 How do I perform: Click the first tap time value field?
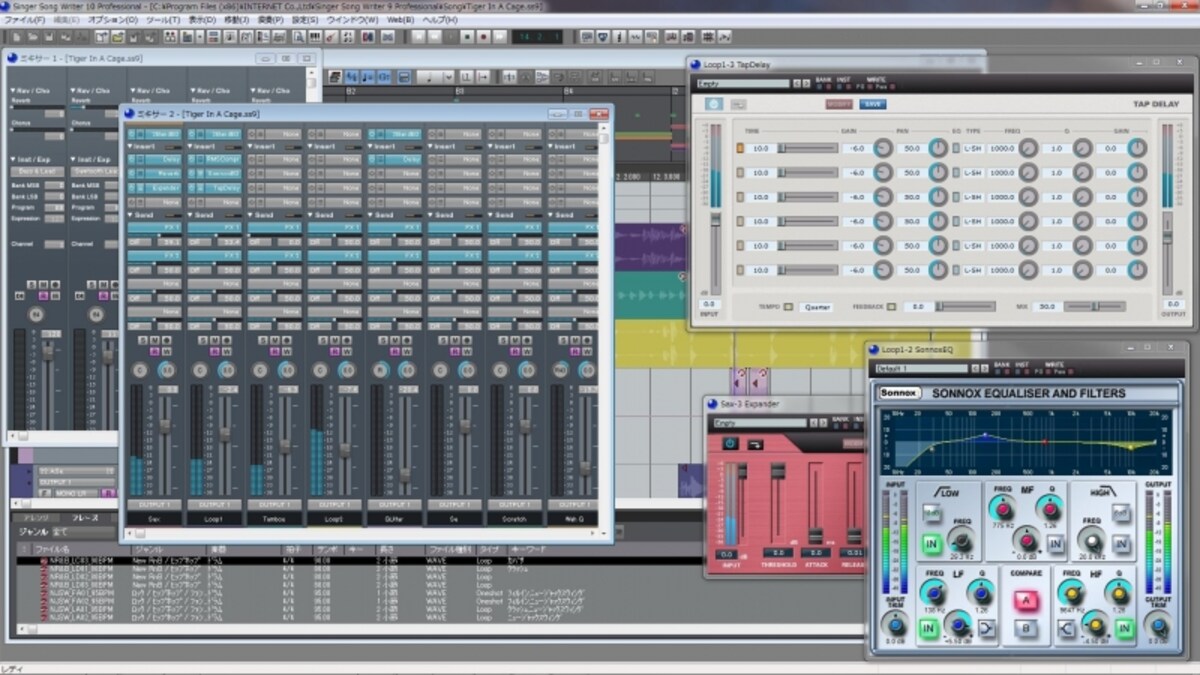pos(761,148)
